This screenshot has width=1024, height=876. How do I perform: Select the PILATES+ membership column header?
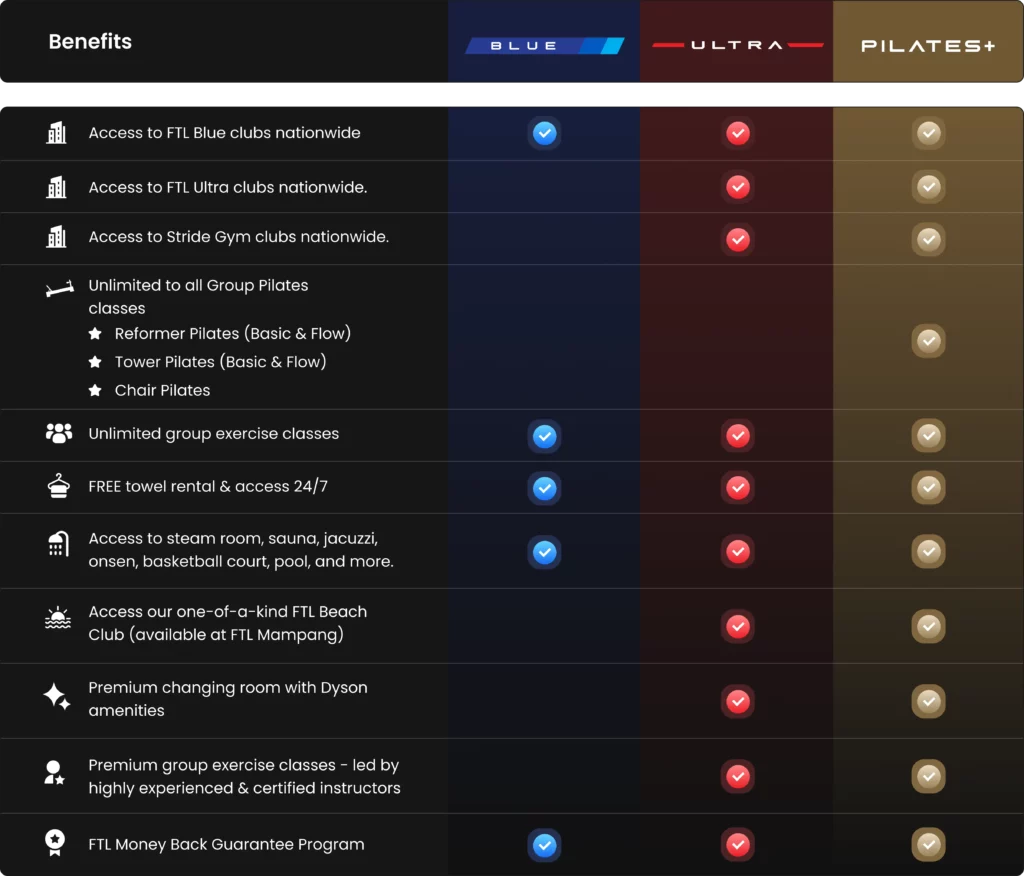tap(928, 45)
